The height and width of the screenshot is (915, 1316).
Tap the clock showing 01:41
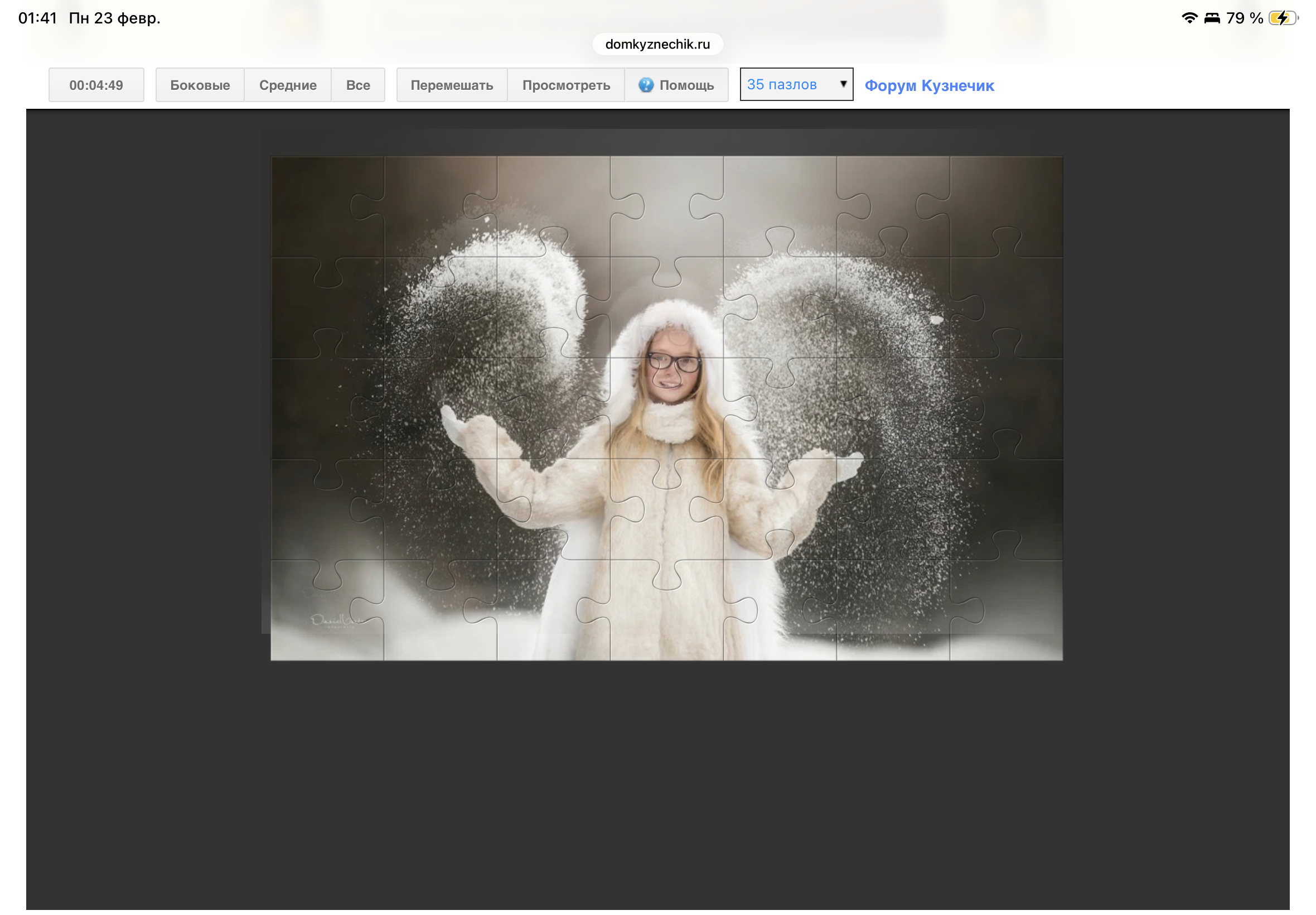38,18
